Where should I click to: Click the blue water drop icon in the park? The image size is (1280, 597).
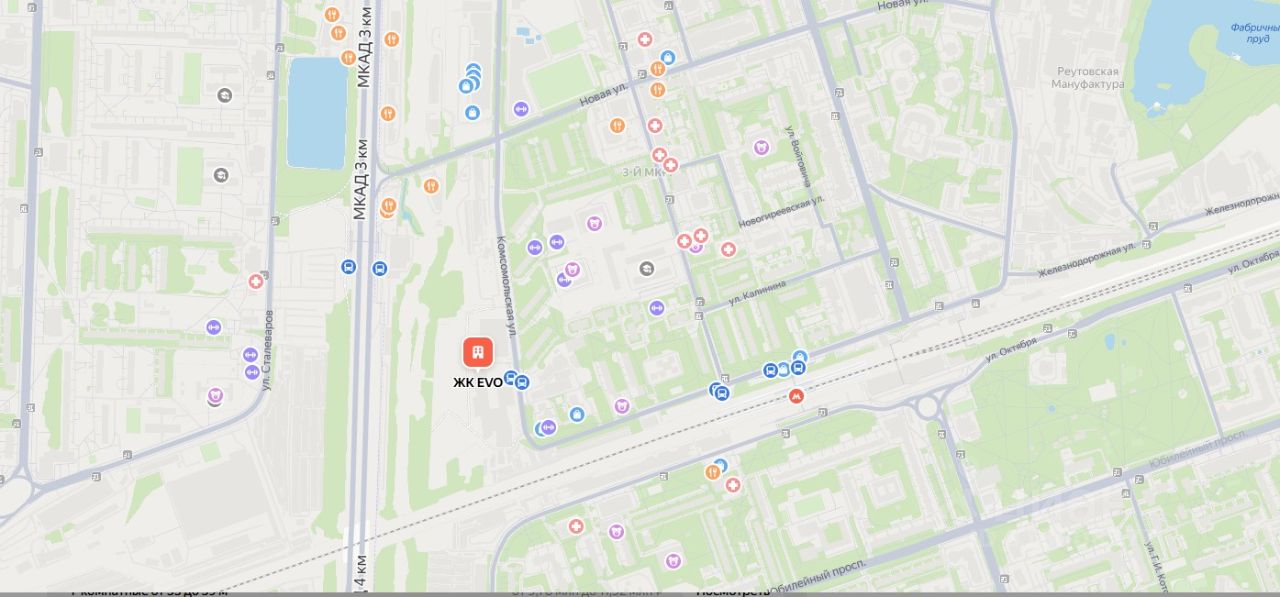click(1109, 342)
